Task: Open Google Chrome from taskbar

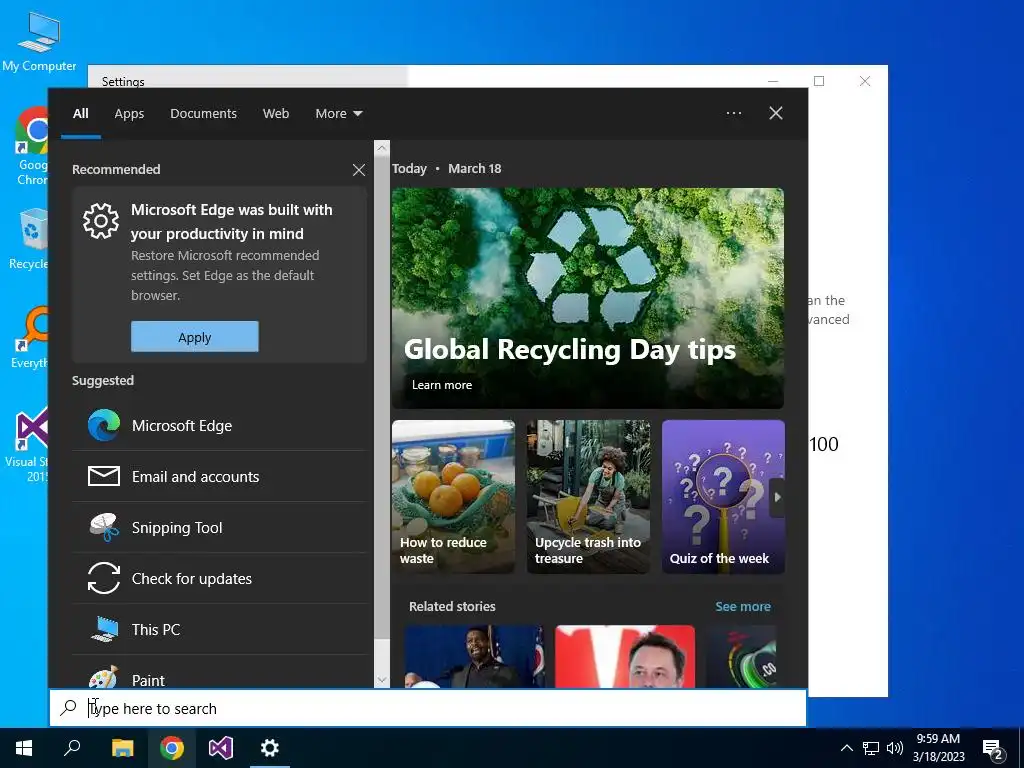Action: point(172,748)
